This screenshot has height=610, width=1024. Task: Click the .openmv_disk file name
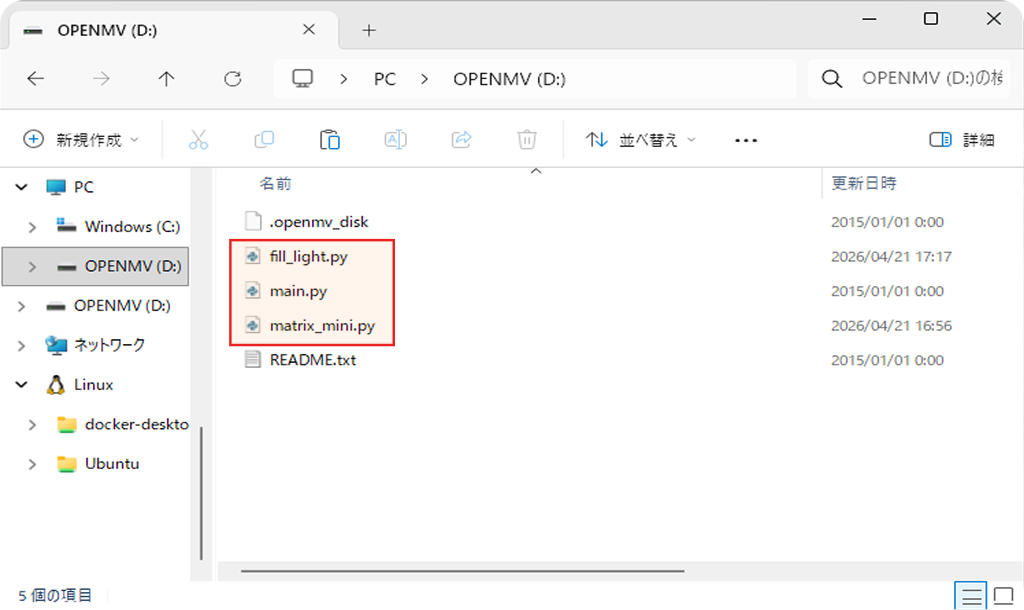[319, 222]
